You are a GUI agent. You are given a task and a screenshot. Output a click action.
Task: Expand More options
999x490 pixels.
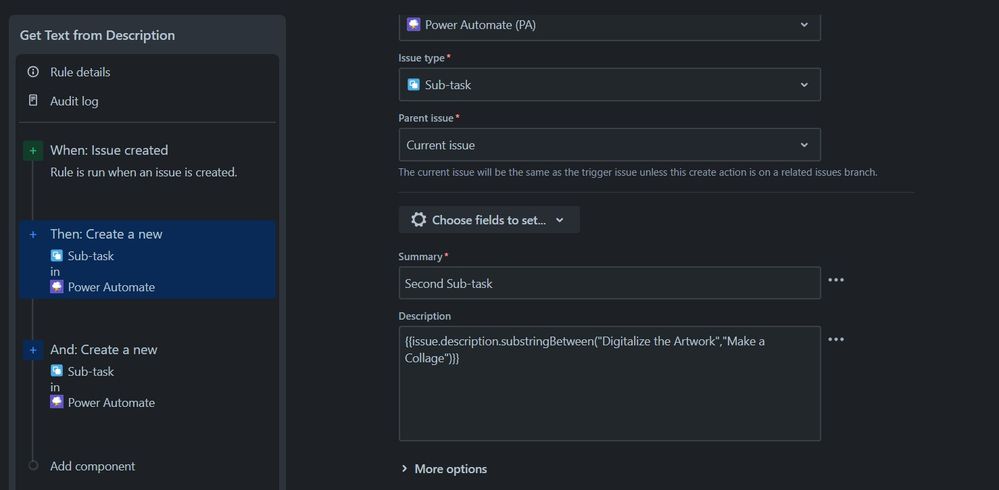tap(444, 469)
